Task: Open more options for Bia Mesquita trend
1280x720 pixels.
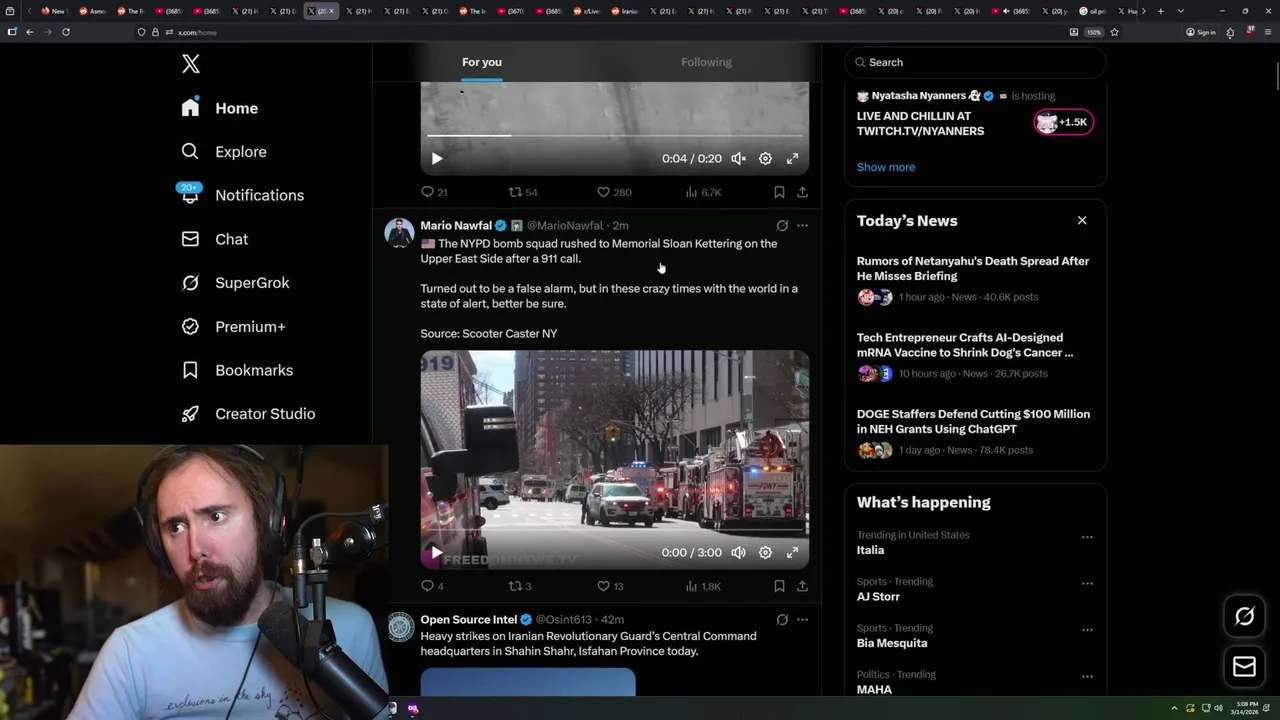Action: point(1087,630)
